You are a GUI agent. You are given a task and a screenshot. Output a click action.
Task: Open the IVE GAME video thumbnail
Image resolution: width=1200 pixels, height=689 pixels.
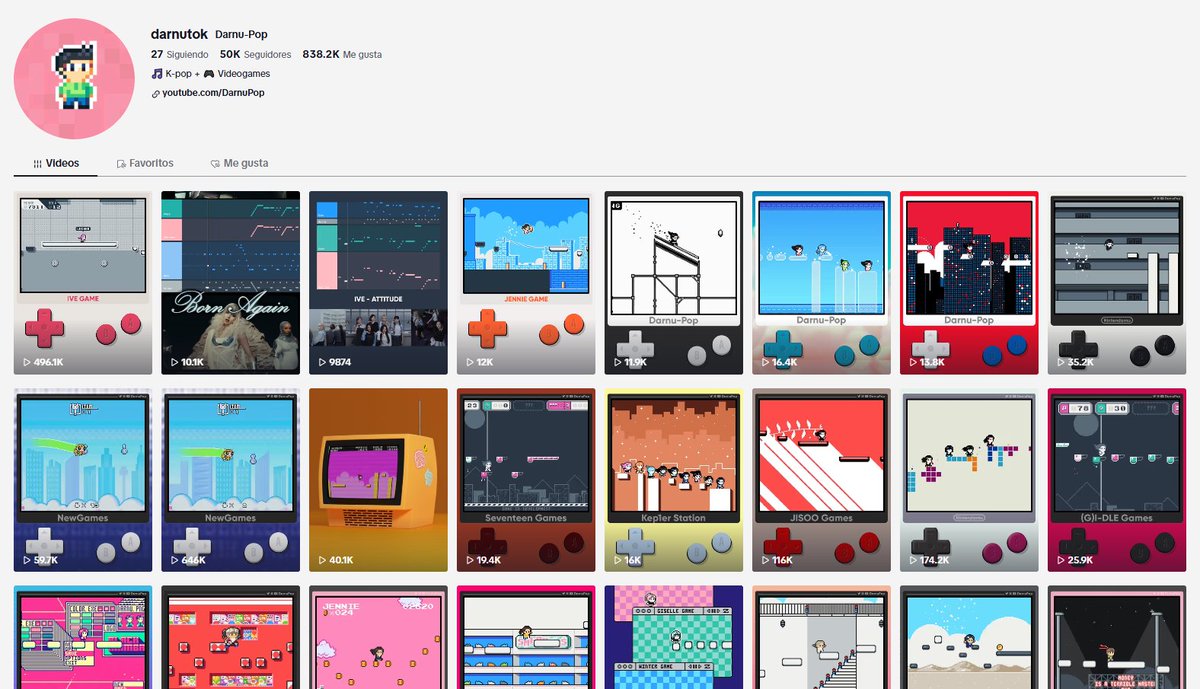(83, 282)
